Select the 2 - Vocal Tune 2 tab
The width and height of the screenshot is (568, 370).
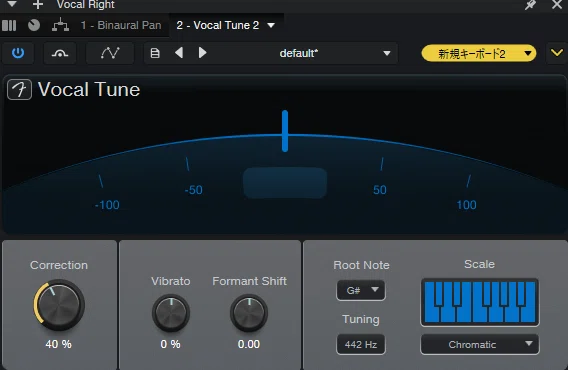click(218, 25)
